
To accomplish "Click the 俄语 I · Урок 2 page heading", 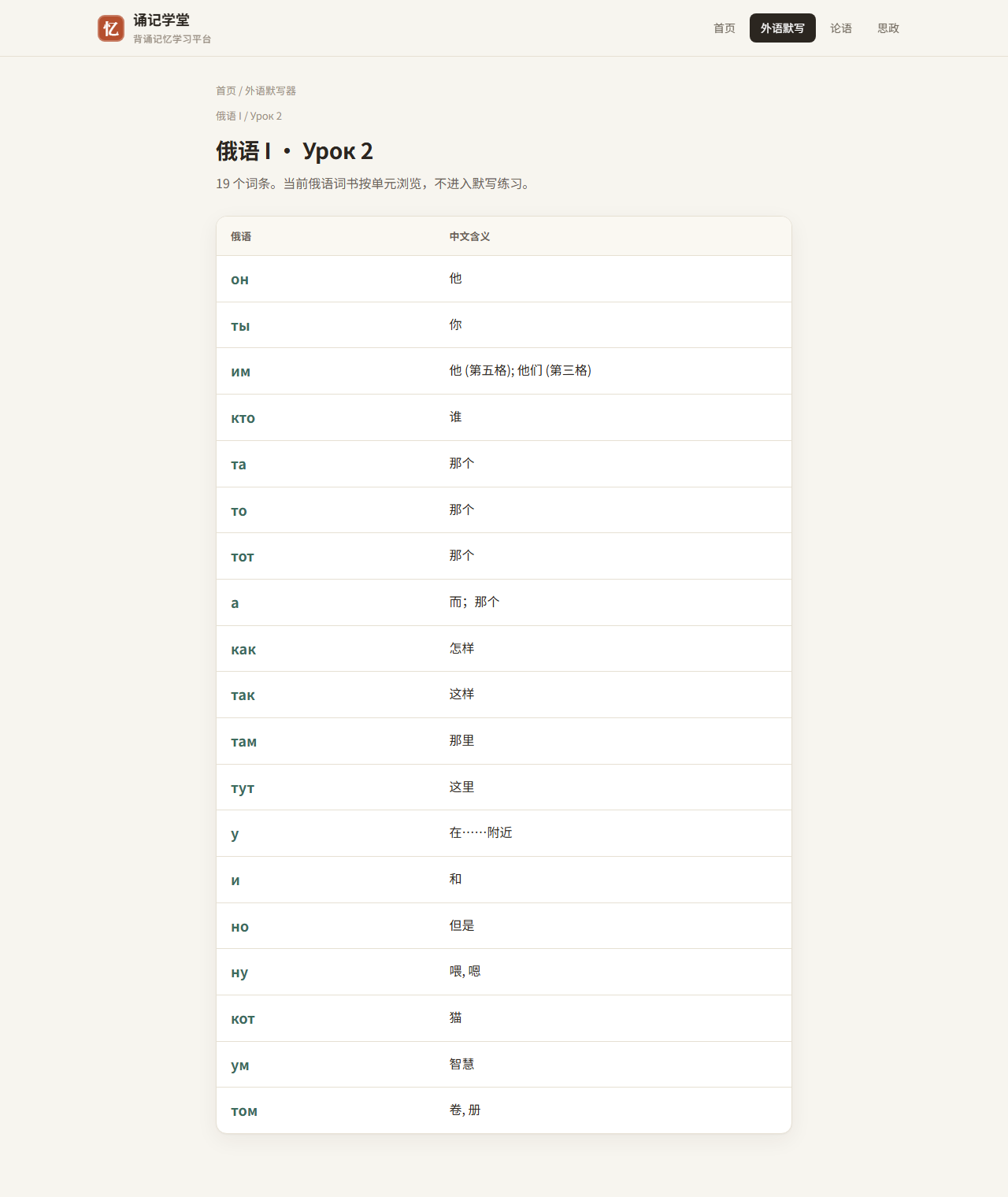I will 295,151.
